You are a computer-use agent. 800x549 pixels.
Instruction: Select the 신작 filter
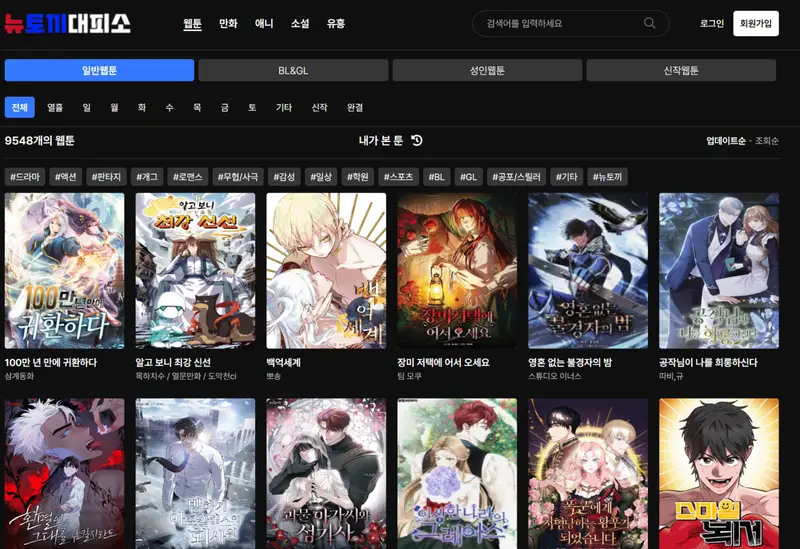click(319, 107)
